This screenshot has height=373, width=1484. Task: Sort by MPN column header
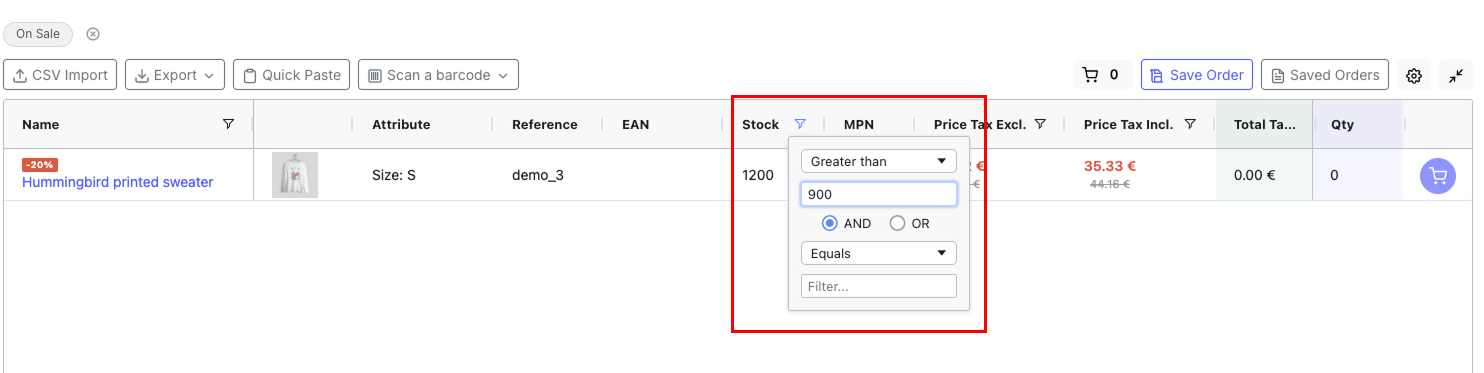click(859, 124)
